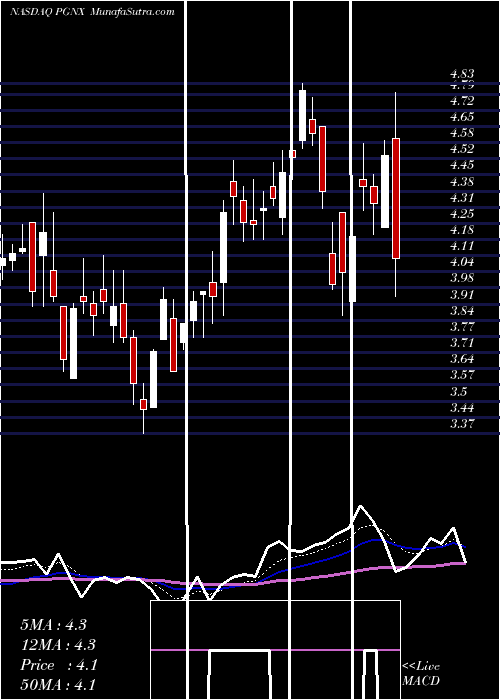
Task: Click the 3.71 price axis label
Action: pos(462,343)
